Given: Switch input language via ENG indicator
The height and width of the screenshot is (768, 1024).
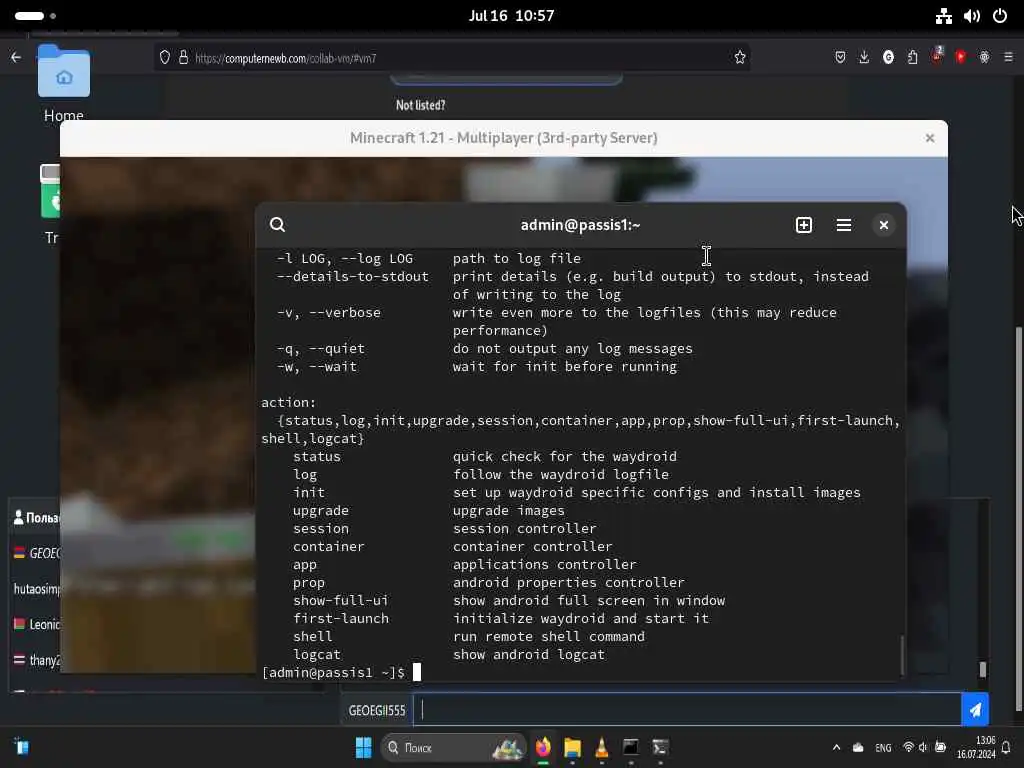Looking at the screenshot, I should (x=883, y=748).
